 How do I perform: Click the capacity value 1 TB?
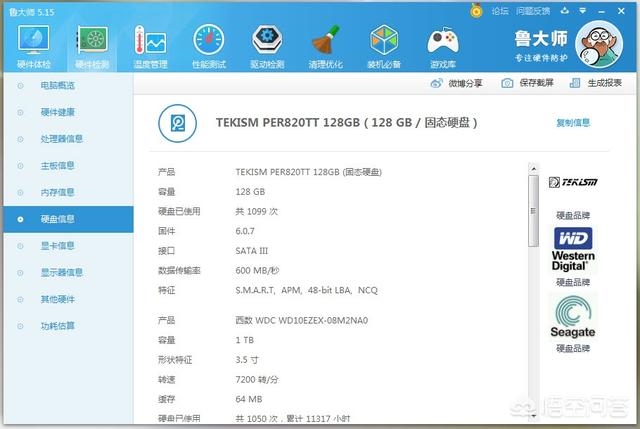tap(244, 340)
